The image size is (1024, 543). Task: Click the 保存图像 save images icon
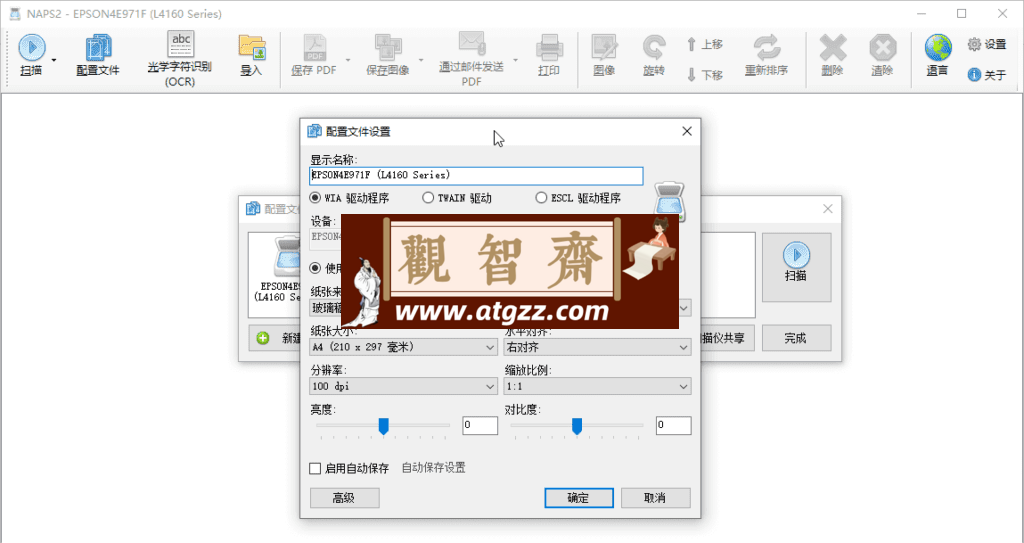pos(388,56)
